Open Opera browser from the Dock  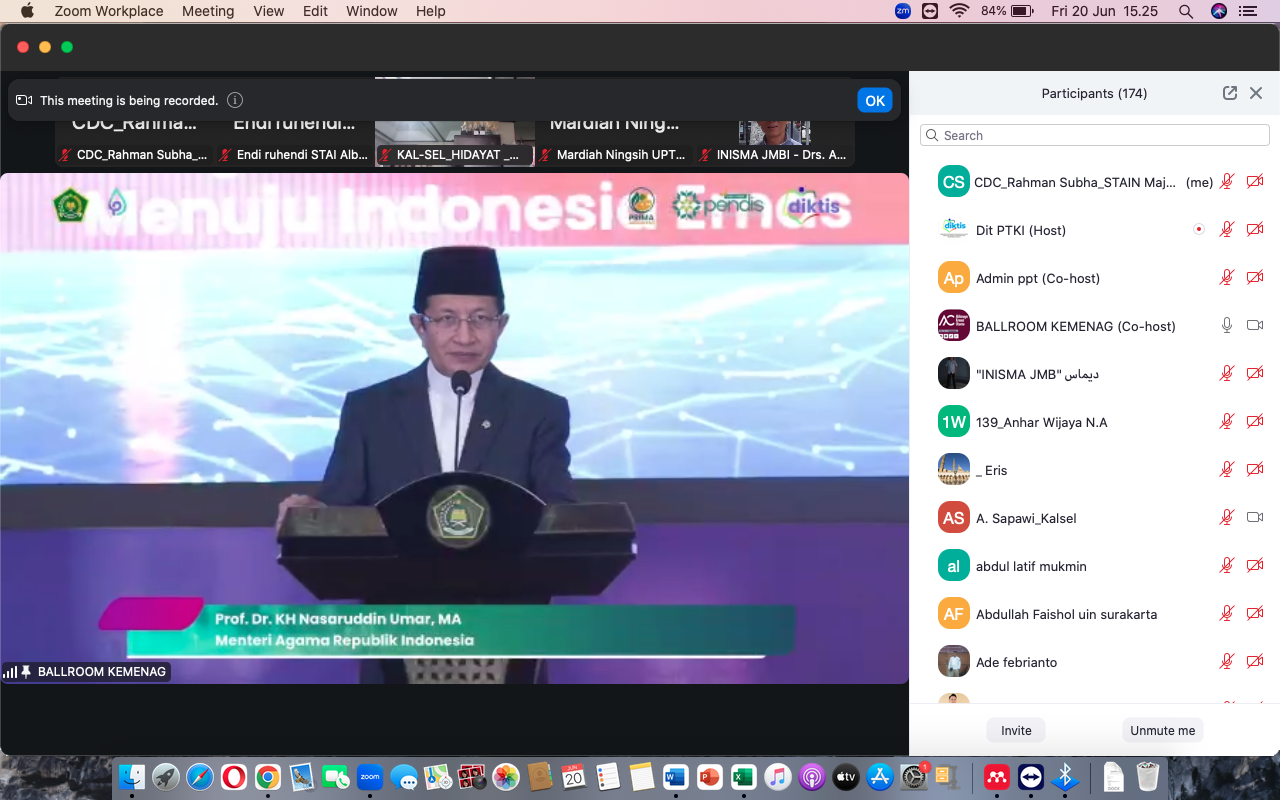point(234,776)
